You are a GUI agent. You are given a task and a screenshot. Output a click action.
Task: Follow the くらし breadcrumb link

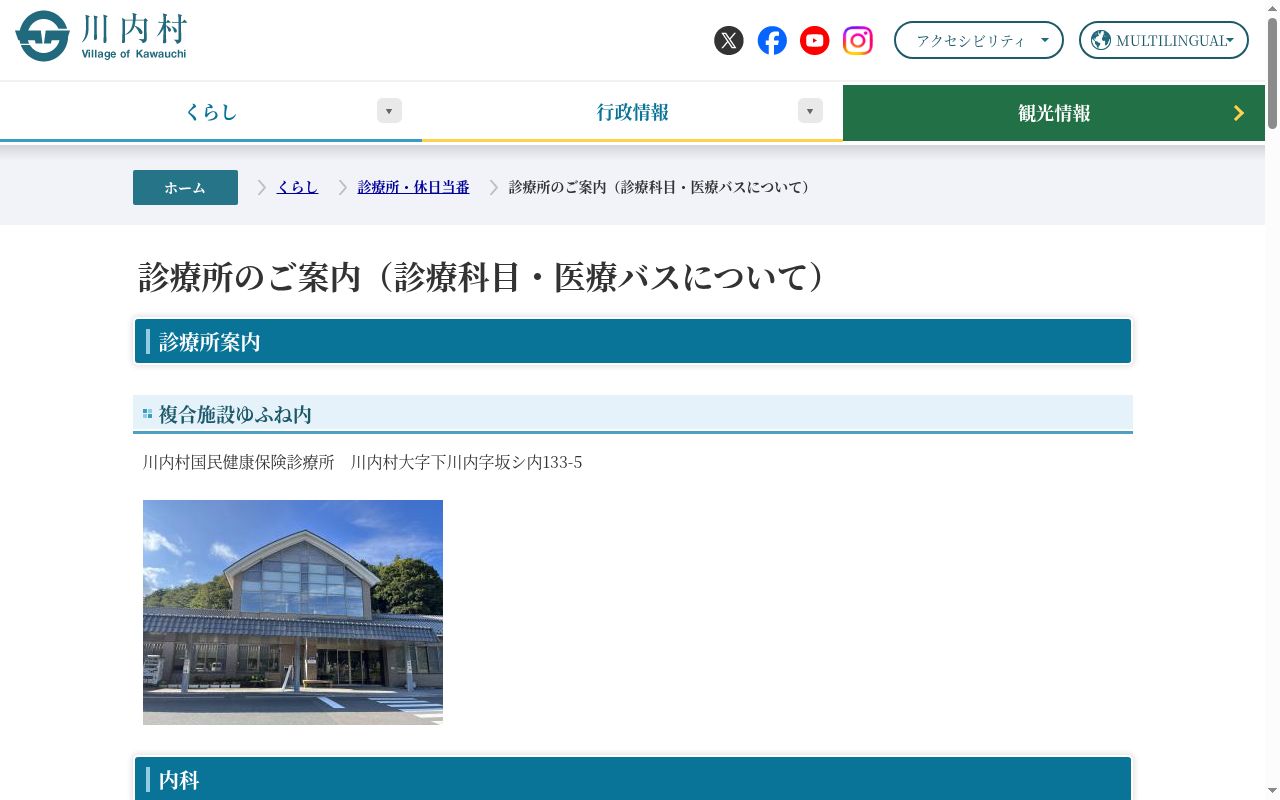(x=297, y=187)
